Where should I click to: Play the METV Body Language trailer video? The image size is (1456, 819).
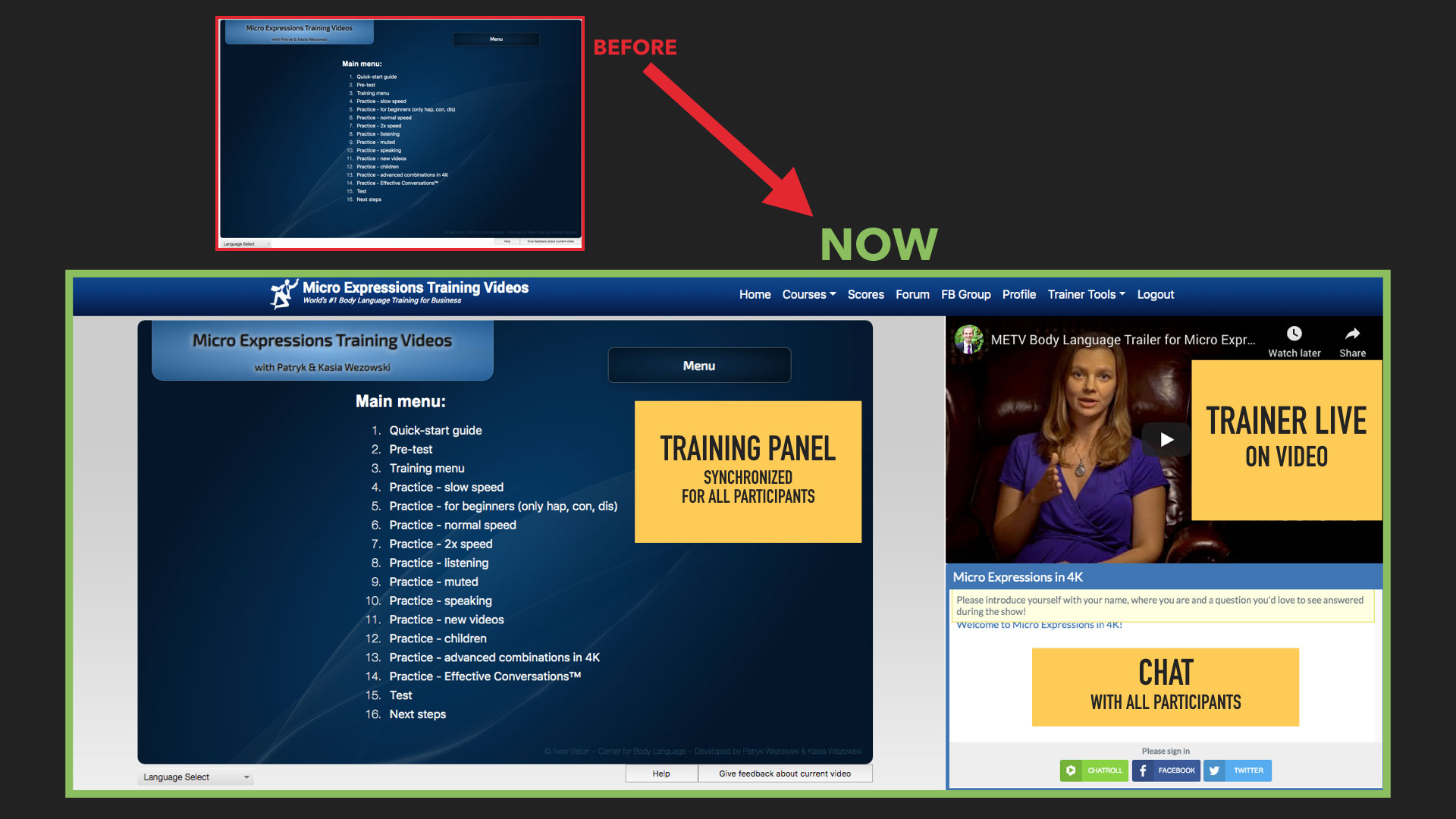click(1166, 439)
